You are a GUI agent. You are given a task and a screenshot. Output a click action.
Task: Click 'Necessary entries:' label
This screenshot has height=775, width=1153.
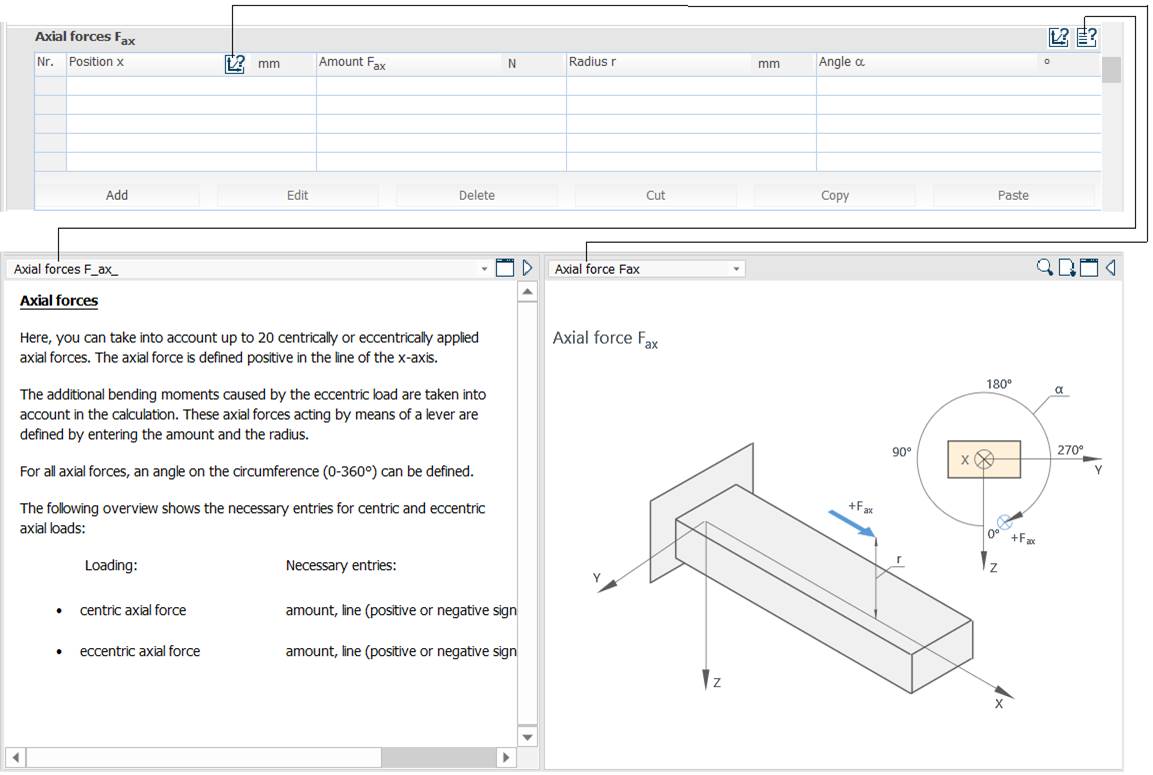pyautogui.click(x=341, y=565)
